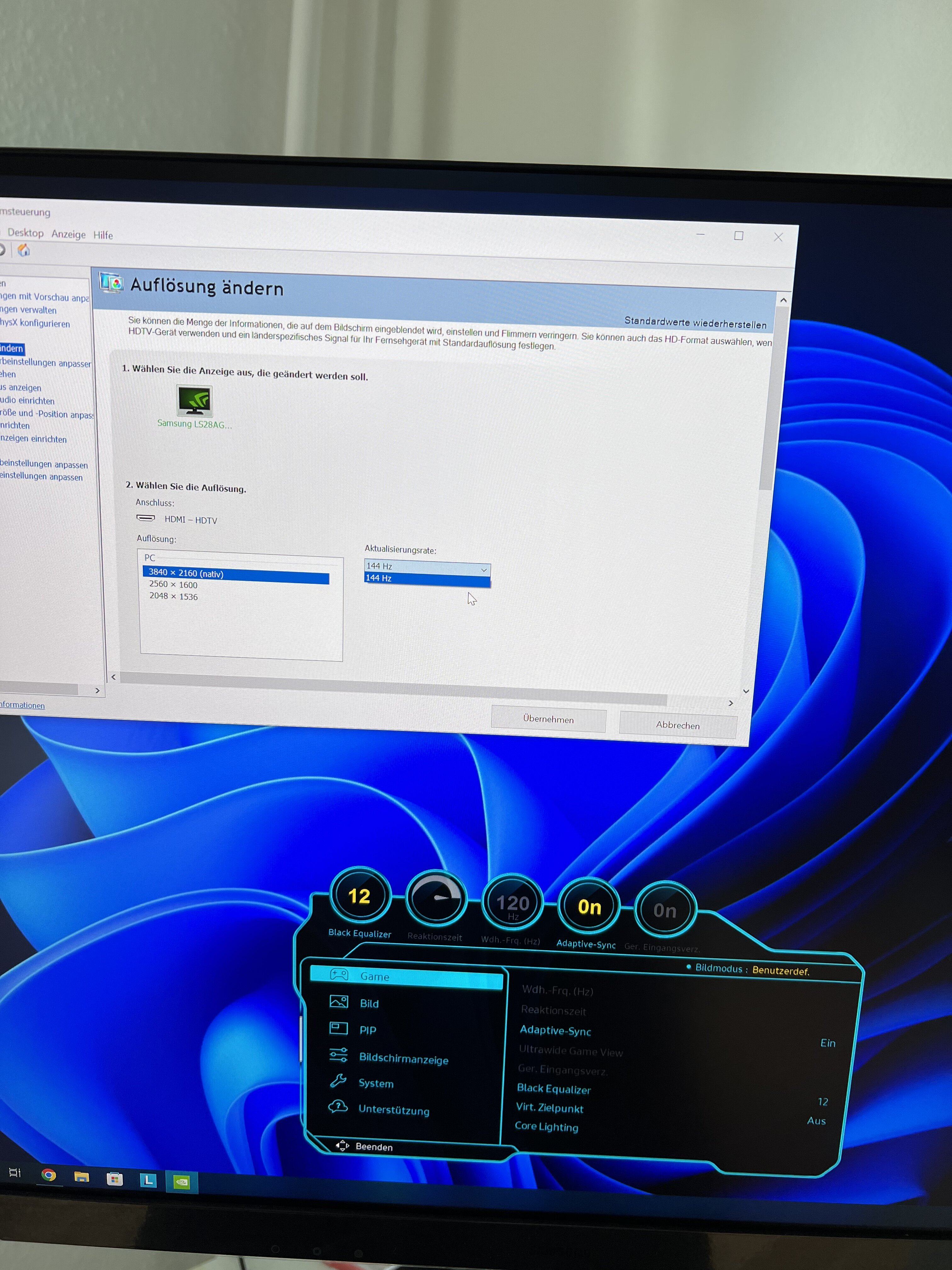Click Größe und Position anpassen in sidebar
952x1270 pixels.
pyautogui.click(x=47, y=414)
